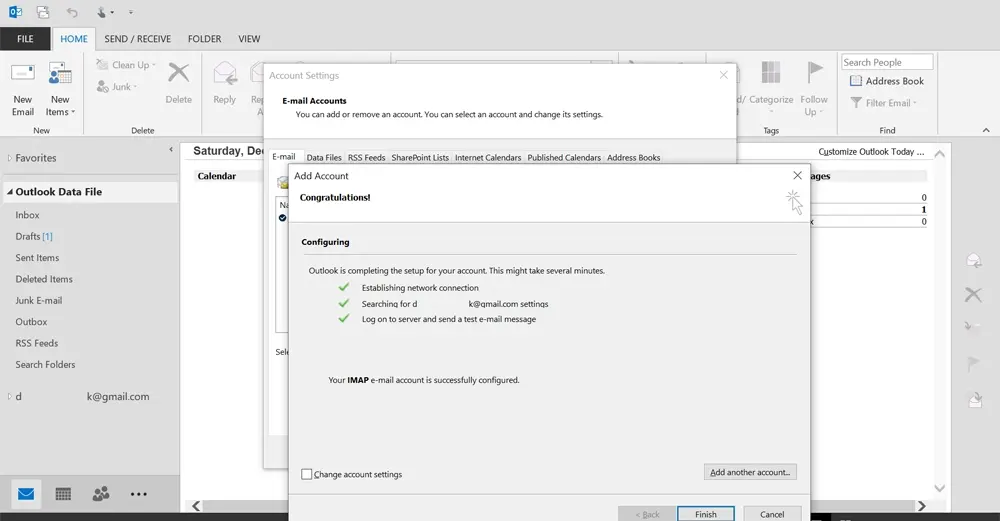Open the New Items menu
The image size is (1000, 521).
(x=60, y=89)
